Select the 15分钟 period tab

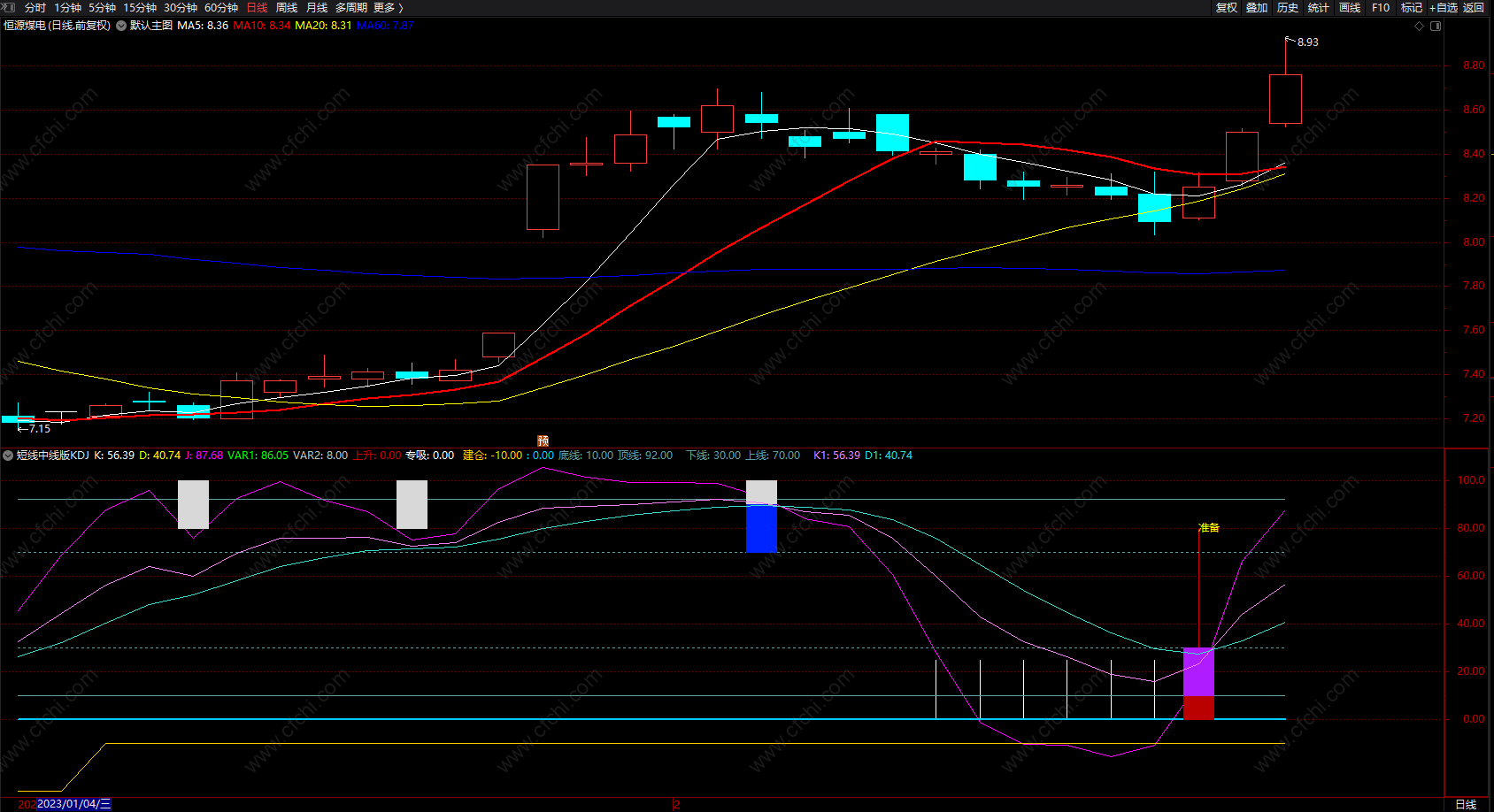point(140,7)
